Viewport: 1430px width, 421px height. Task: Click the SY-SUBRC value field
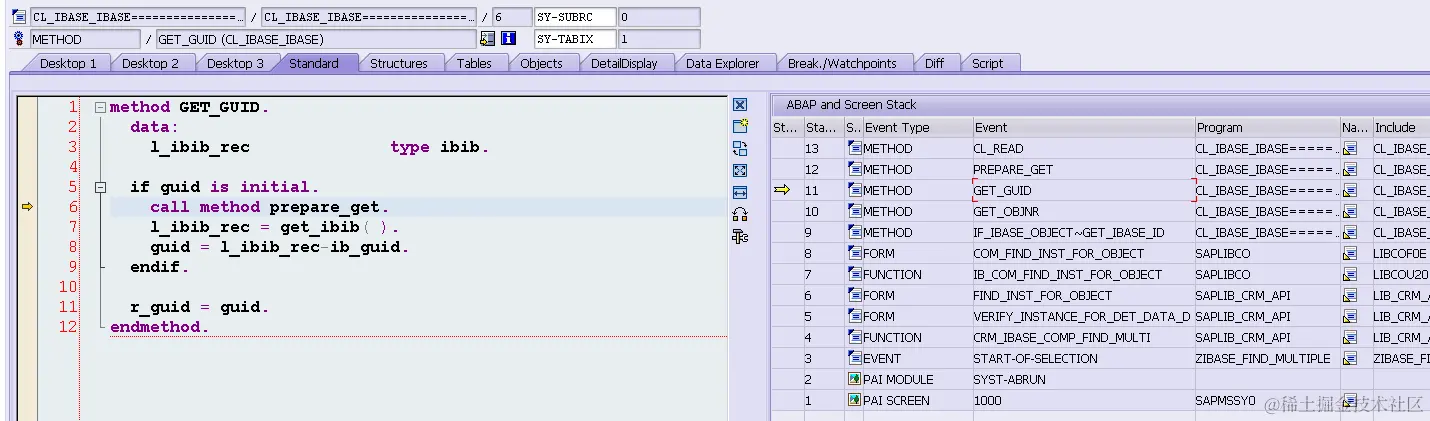pos(659,17)
